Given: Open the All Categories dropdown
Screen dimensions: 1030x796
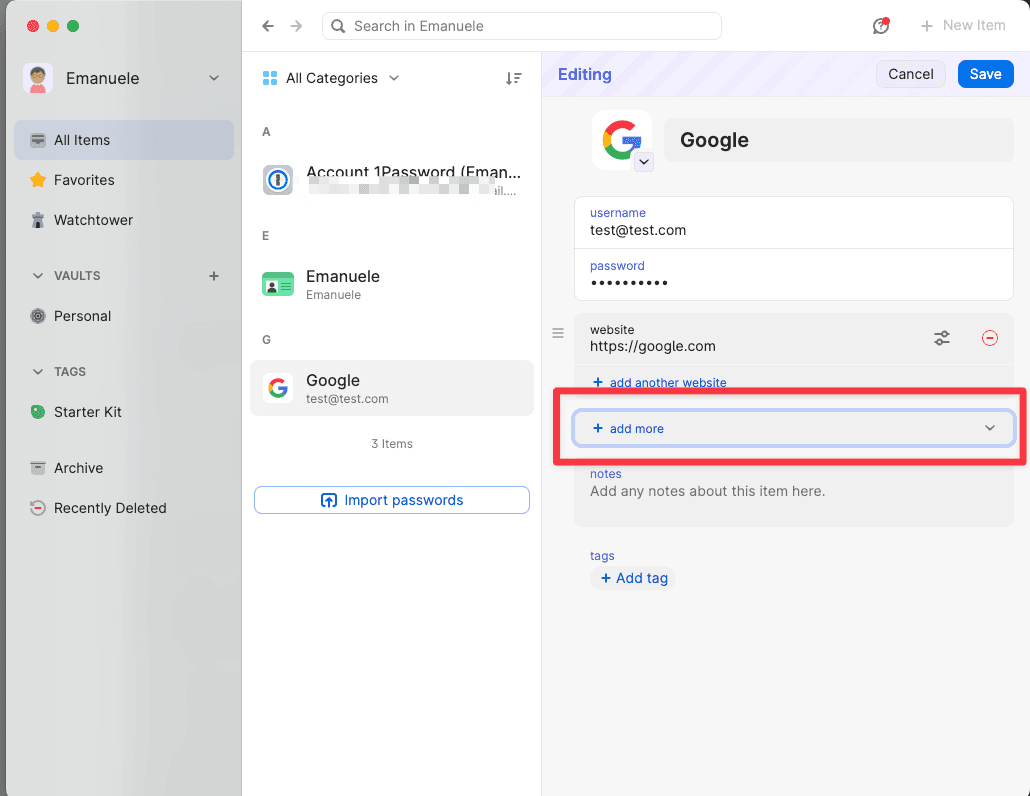Looking at the screenshot, I should point(331,78).
